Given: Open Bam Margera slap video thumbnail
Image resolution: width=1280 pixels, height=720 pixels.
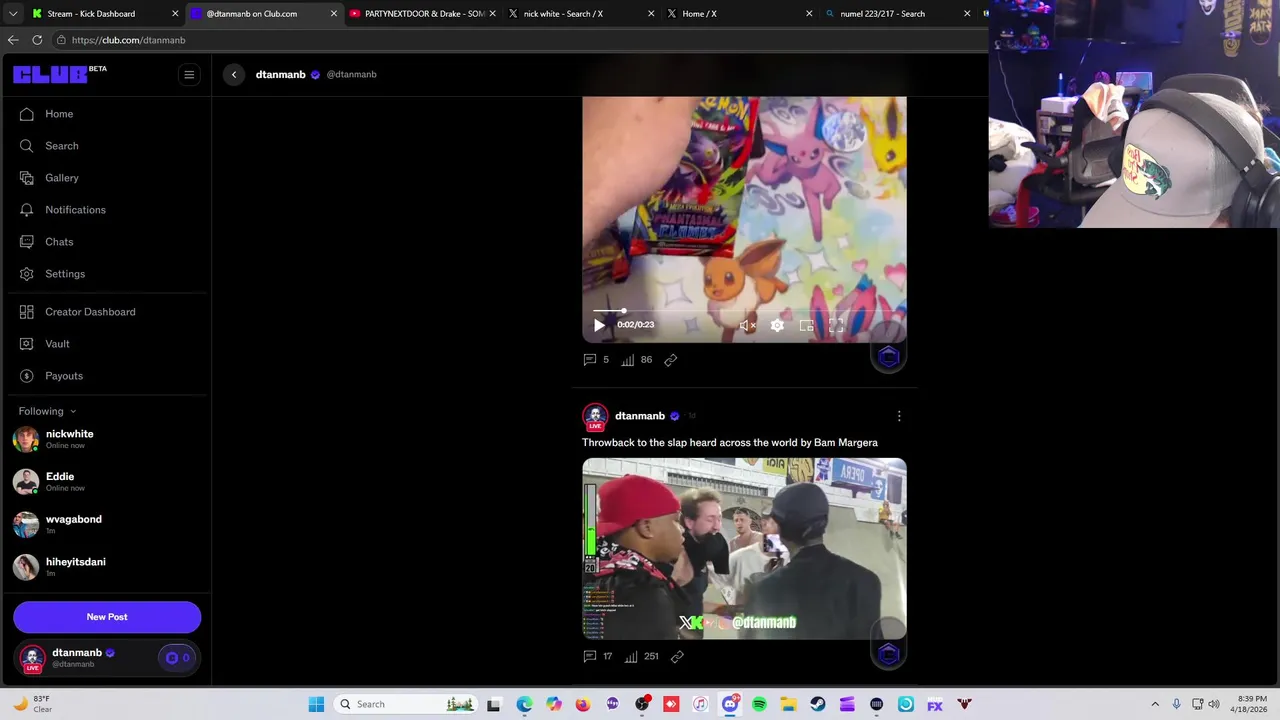Looking at the screenshot, I should pyautogui.click(x=744, y=548).
